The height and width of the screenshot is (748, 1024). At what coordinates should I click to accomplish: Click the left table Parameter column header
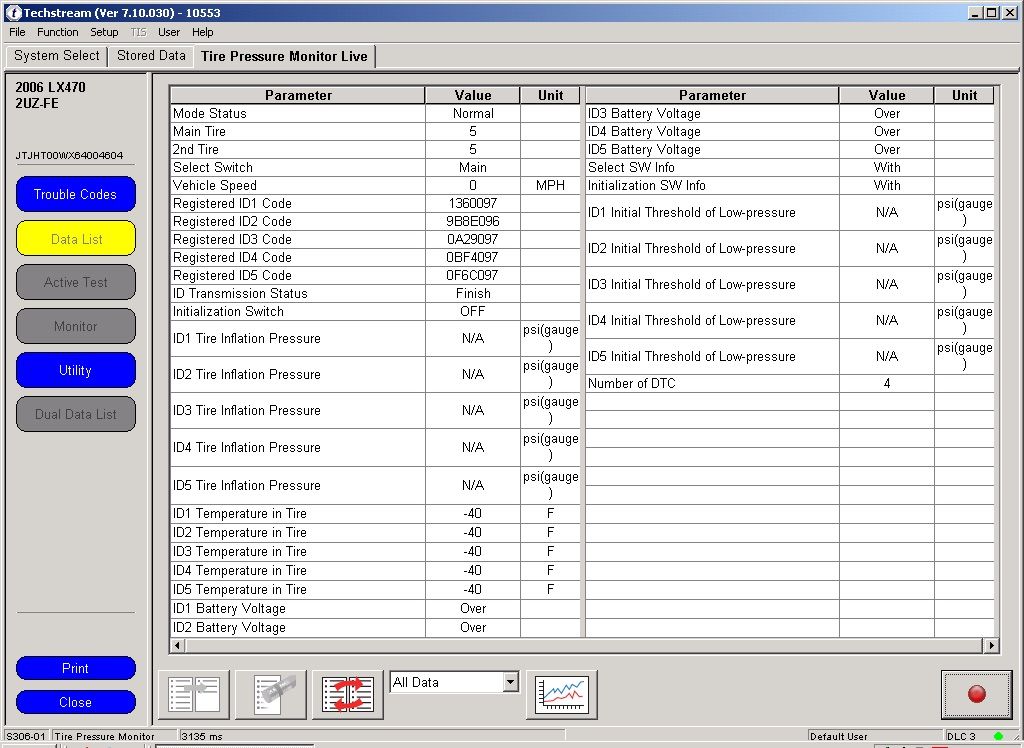(x=298, y=95)
